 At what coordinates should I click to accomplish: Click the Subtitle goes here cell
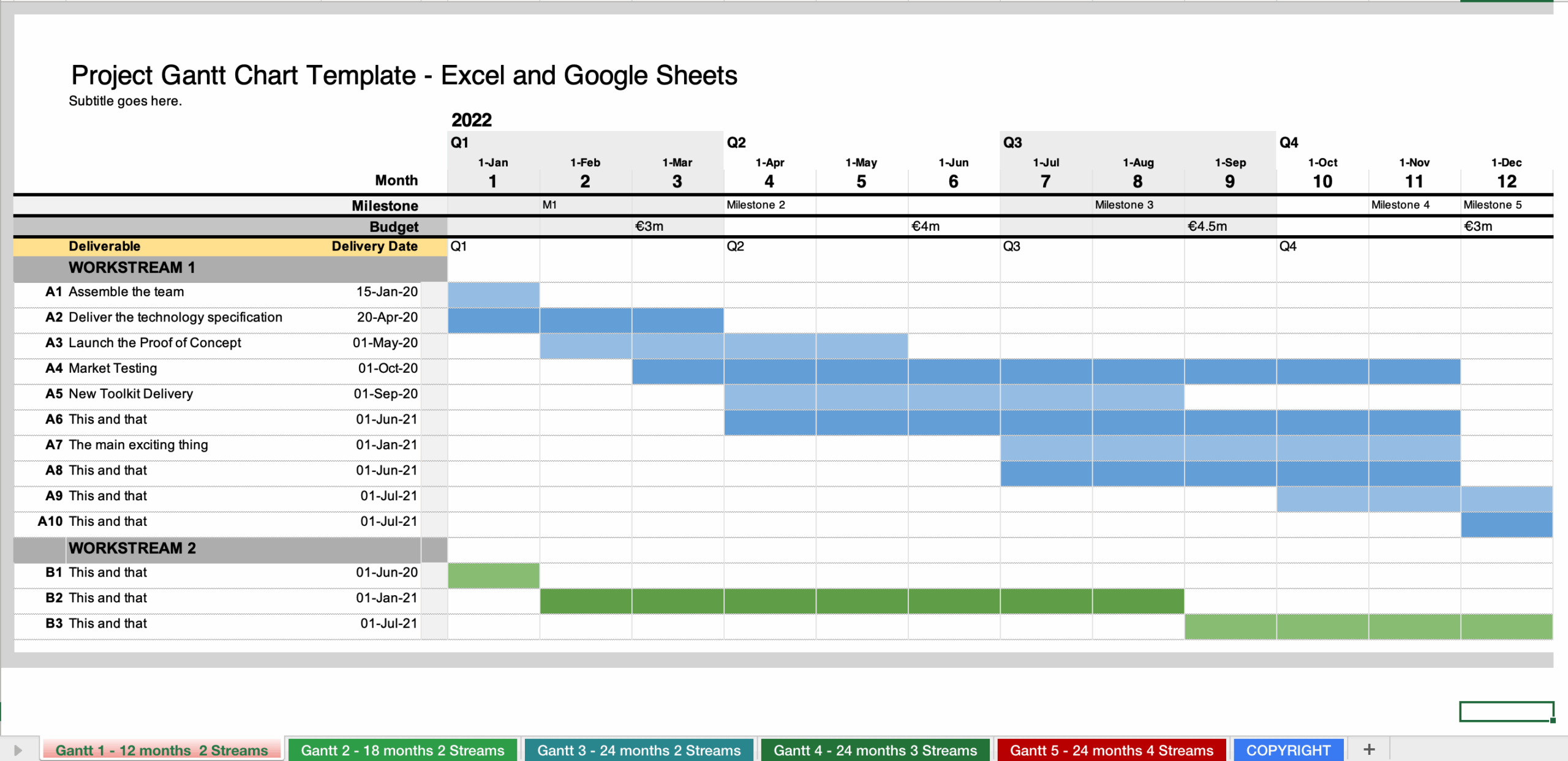click(x=125, y=100)
